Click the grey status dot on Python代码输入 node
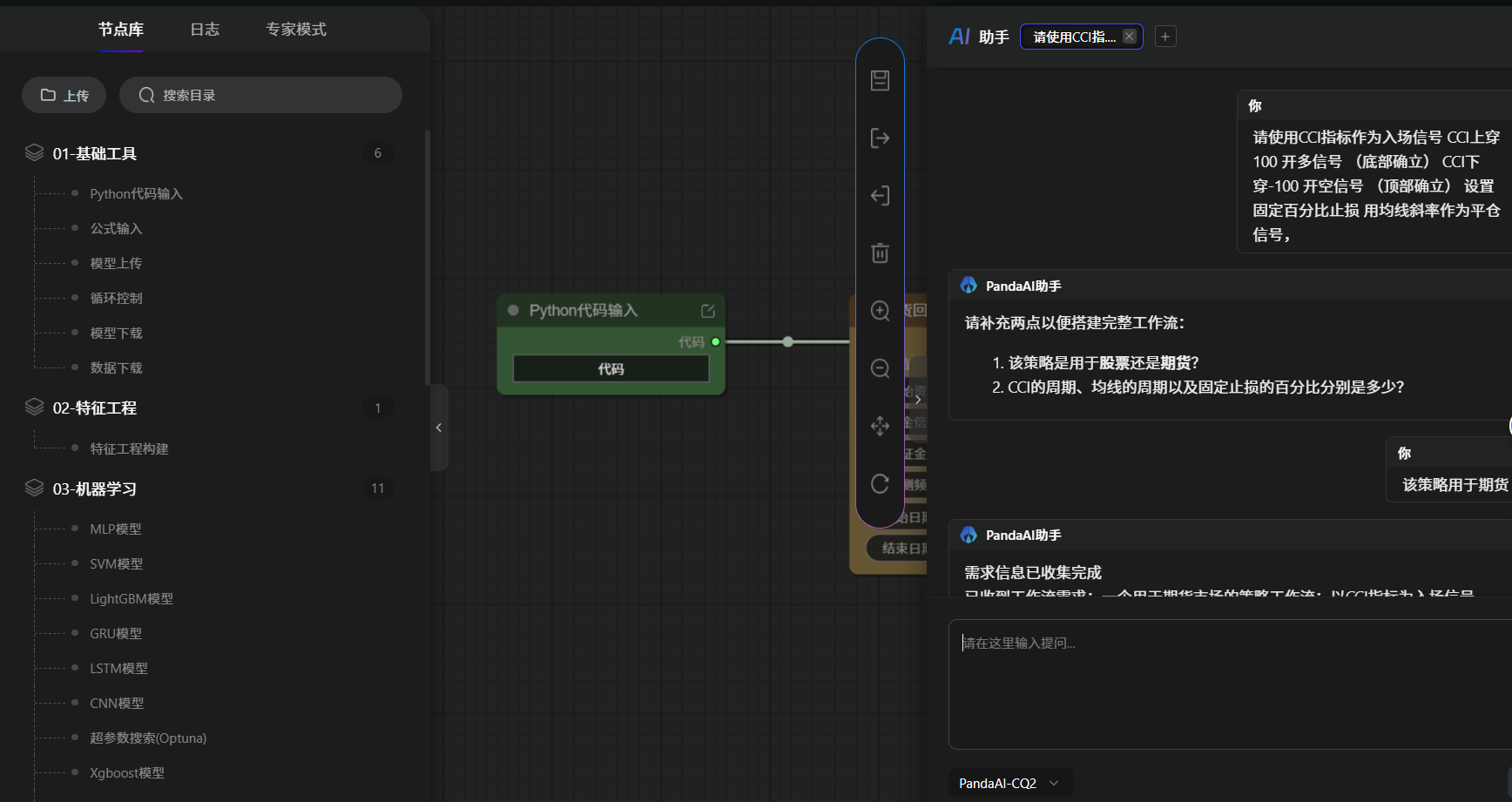 tap(513, 310)
